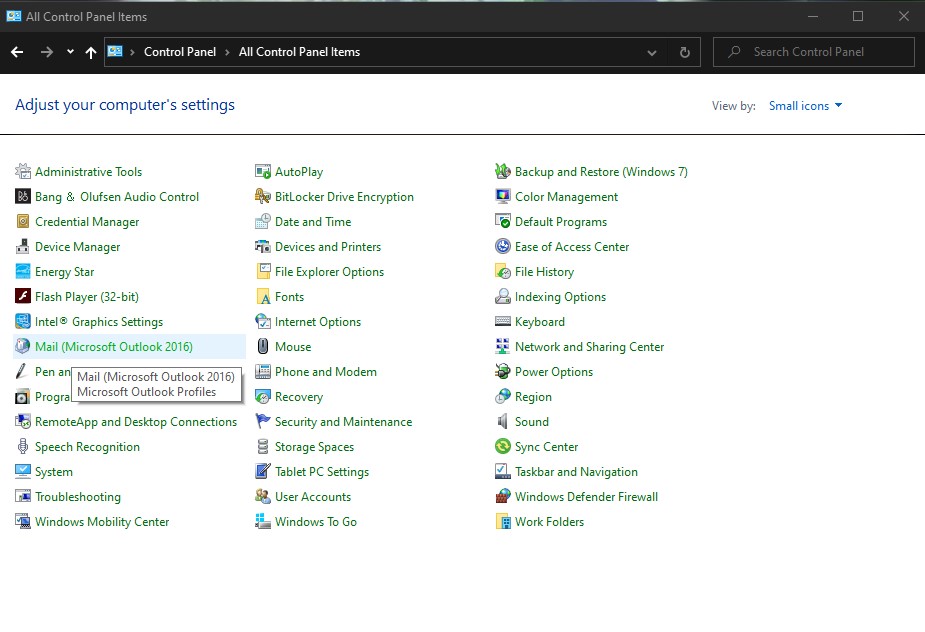The width and height of the screenshot is (925, 632).
Task: Click the Search Control Panel box
Action: [x=814, y=52]
